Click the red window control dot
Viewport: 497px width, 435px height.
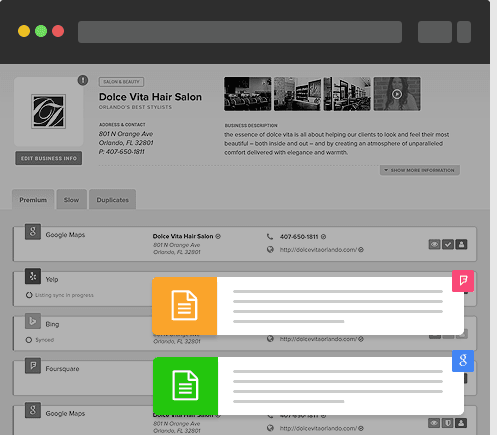coord(58,31)
